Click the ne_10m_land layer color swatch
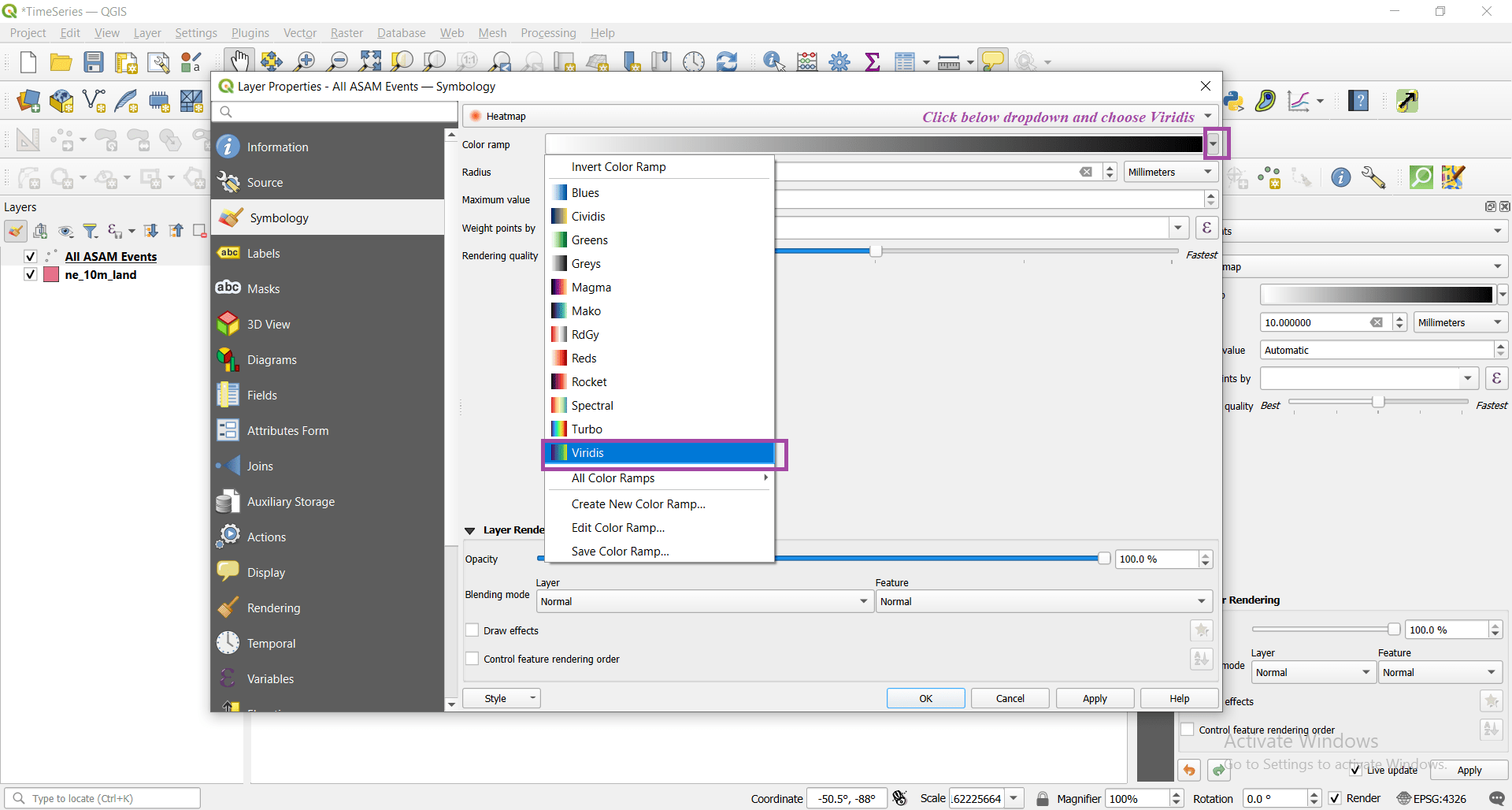 tap(50, 274)
